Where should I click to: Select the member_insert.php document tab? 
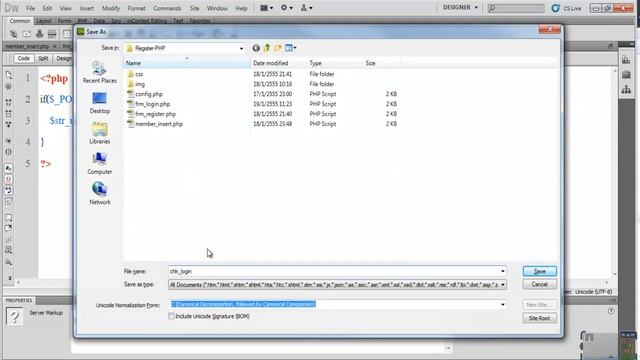coord(27,46)
